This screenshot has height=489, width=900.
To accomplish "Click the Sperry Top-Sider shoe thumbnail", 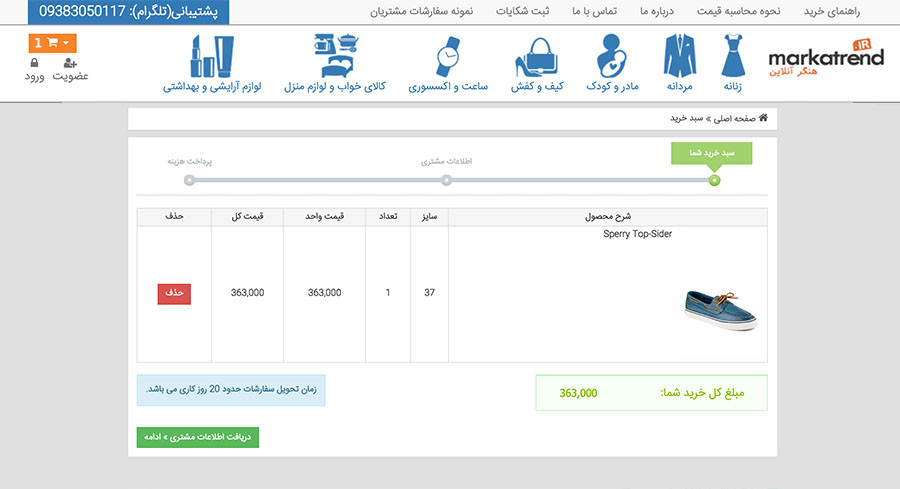I will click(x=720, y=309).
